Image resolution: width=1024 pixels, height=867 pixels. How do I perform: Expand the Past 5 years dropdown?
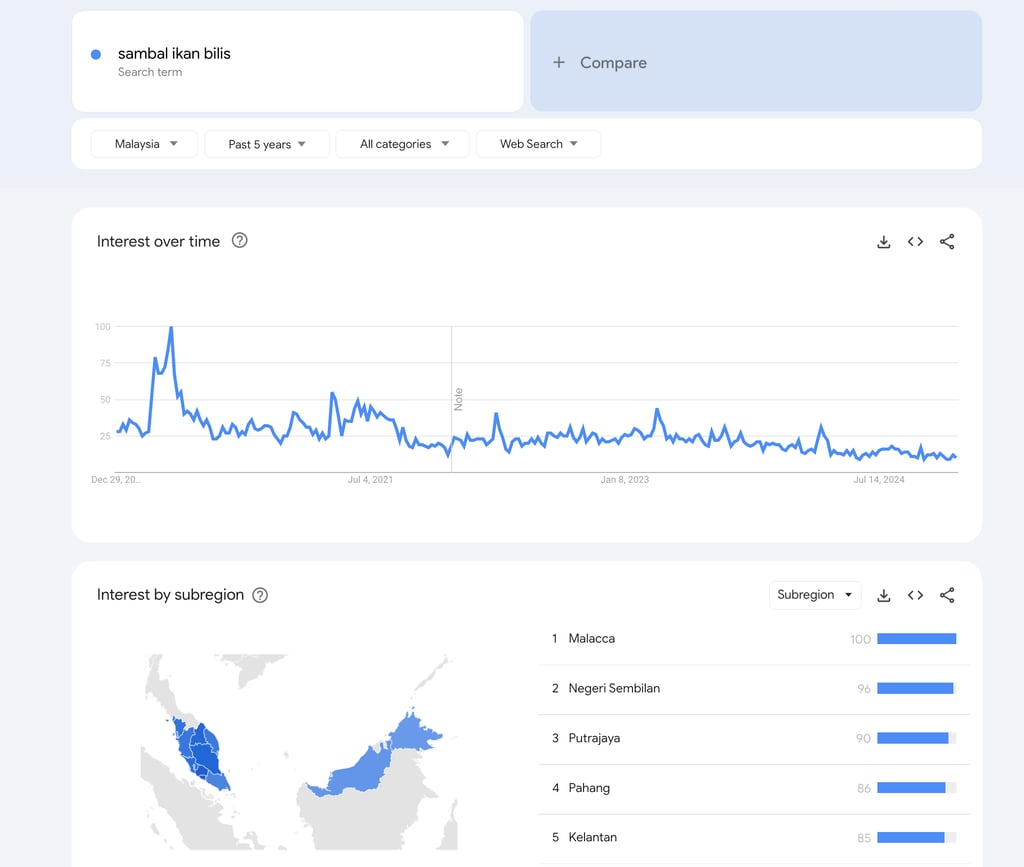point(267,144)
